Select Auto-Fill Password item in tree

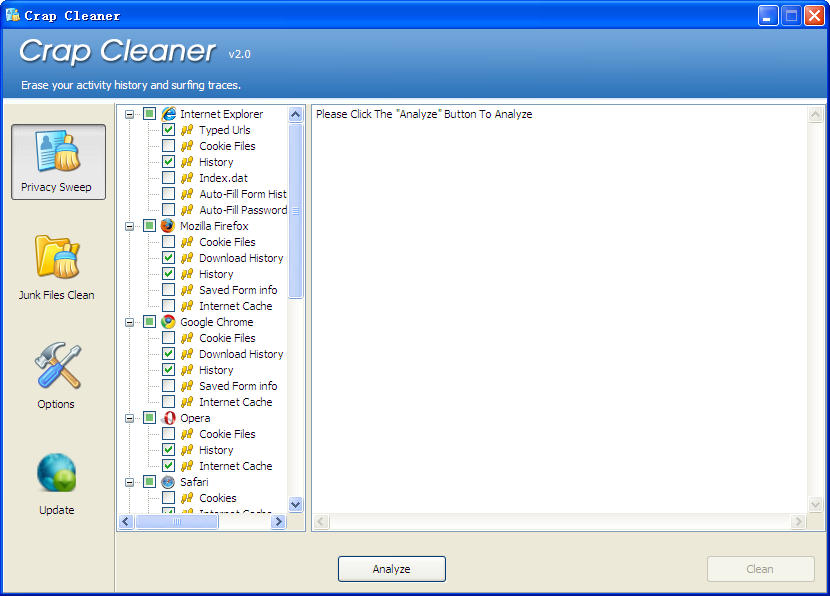click(x=242, y=210)
